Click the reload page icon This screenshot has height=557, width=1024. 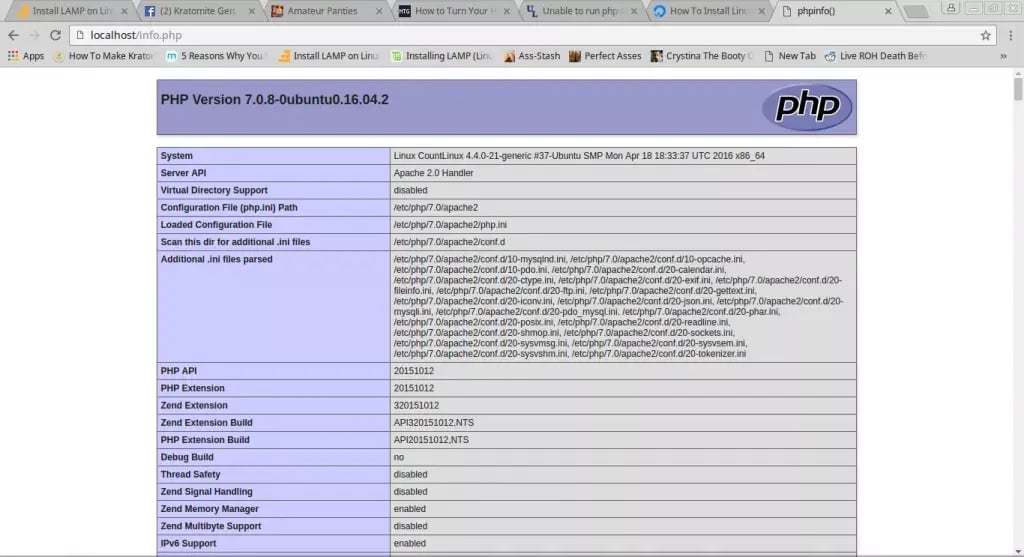(57, 35)
